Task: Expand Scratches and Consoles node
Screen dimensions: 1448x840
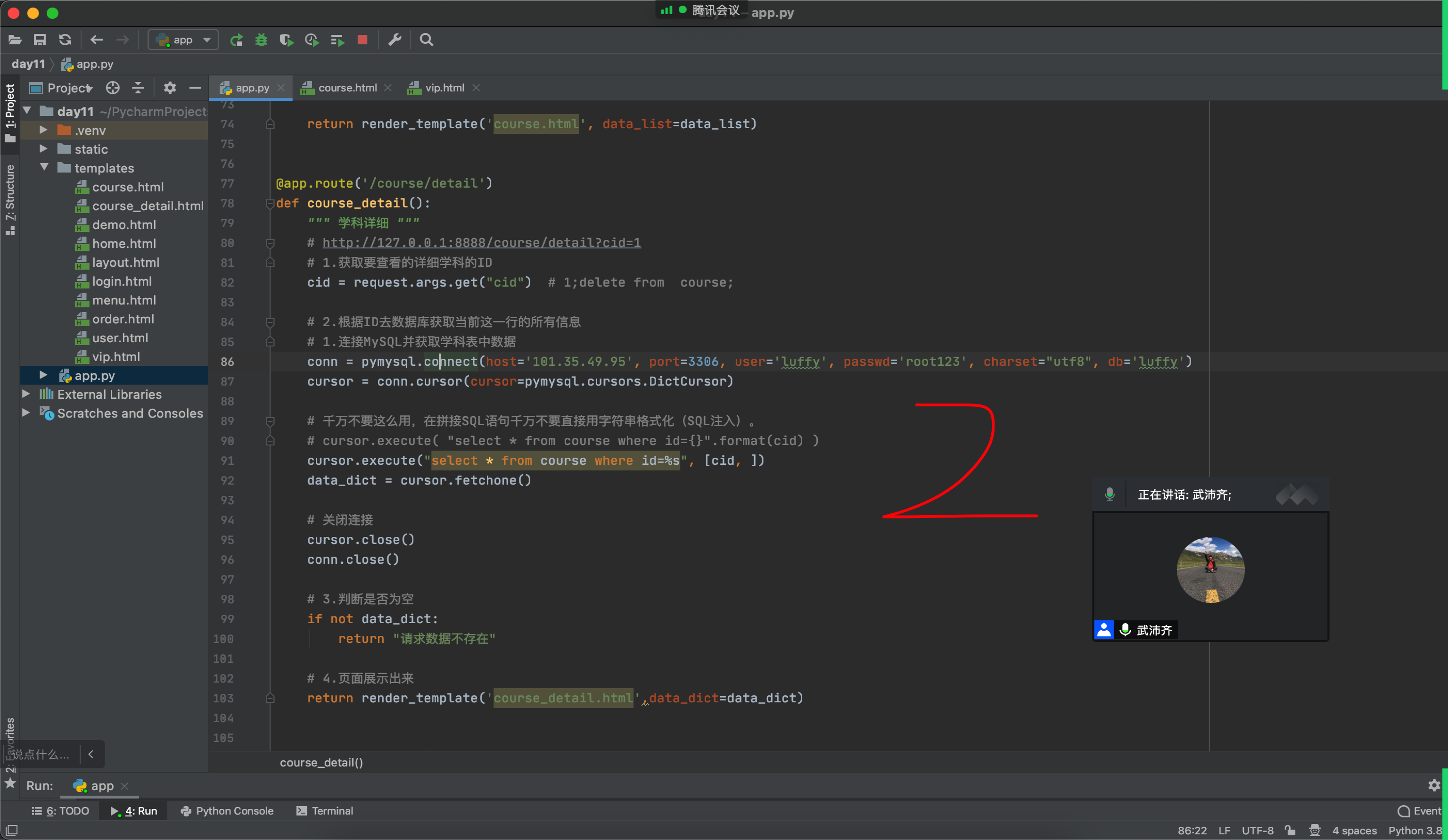Action: click(x=26, y=412)
